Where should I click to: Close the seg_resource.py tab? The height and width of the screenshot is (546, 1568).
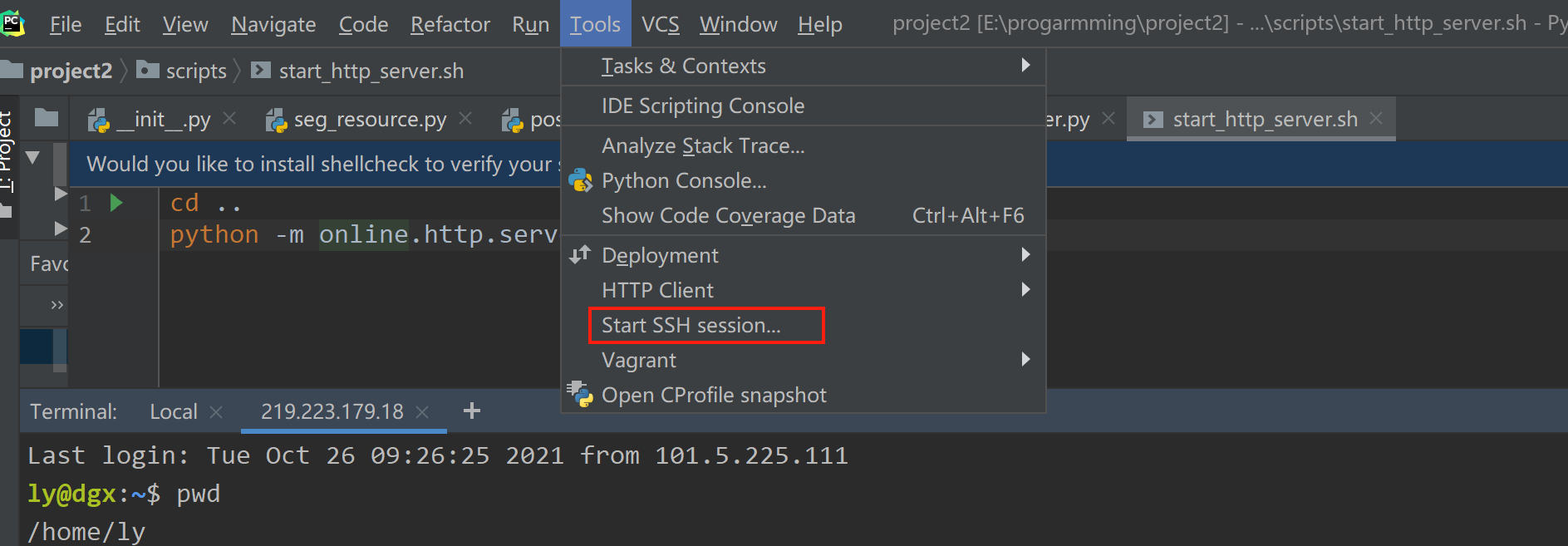pos(465,119)
